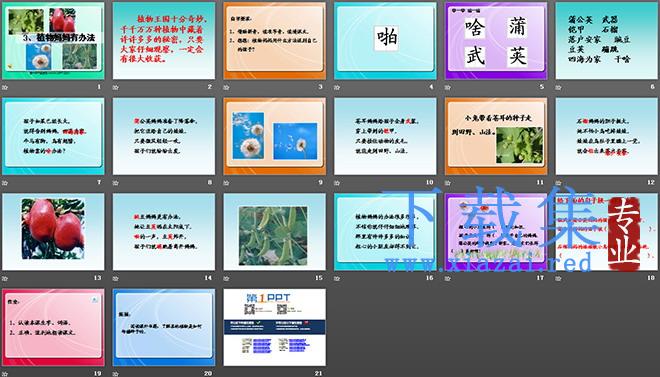Click animation star icon under slide 4
660x377 pixels.
(337, 88)
